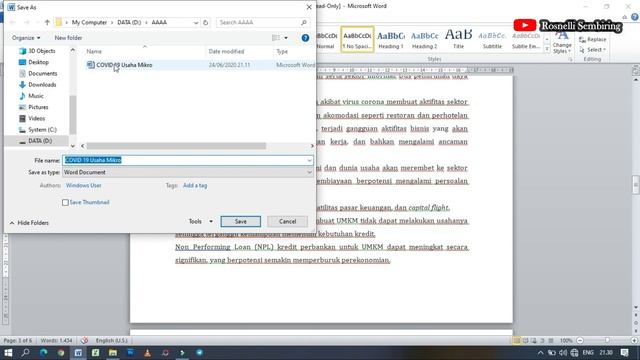Select Pictures in navigation pane
Viewport: 640px width, 360px height.
click(33, 107)
